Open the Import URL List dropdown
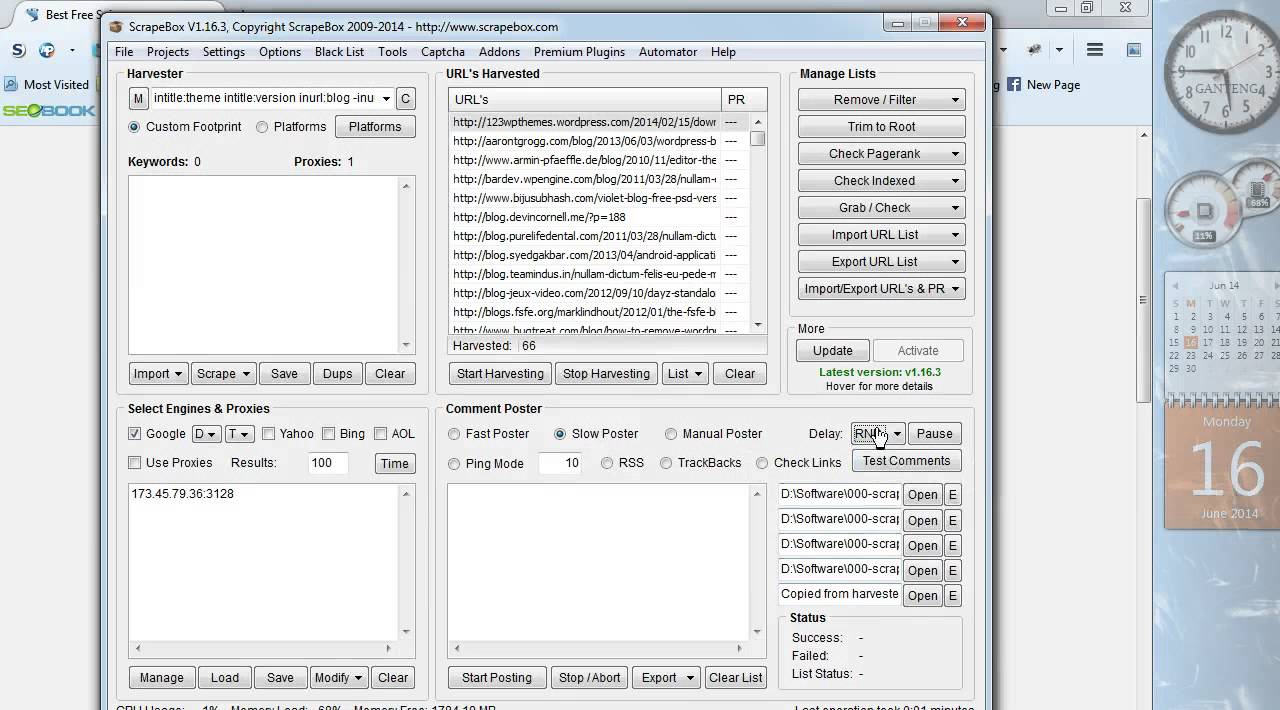The image size is (1280, 710). click(881, 235)
